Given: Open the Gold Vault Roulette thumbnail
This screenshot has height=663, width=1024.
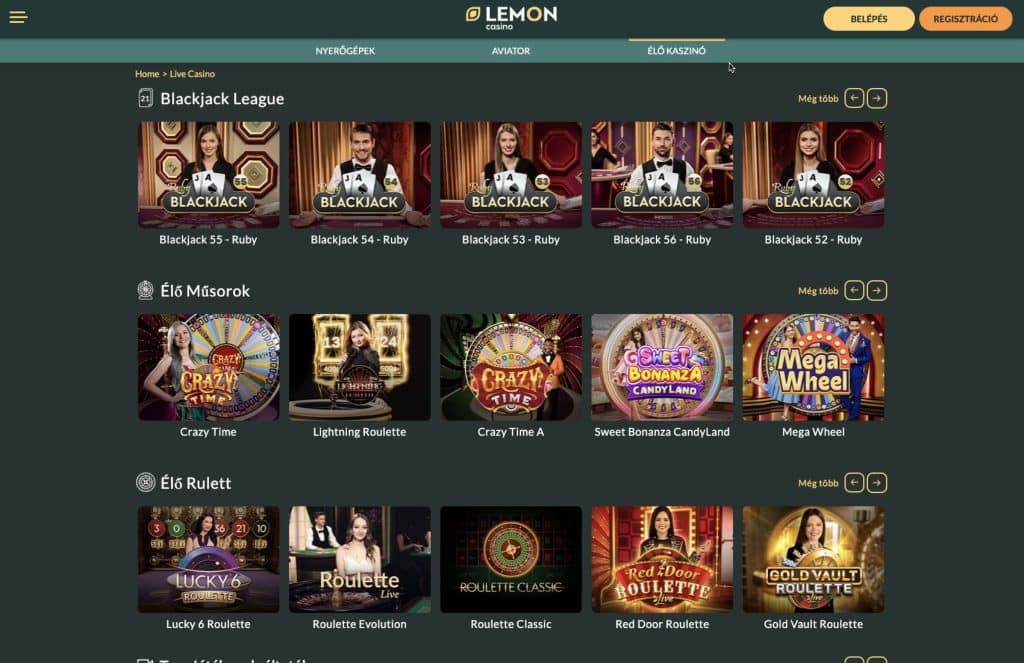Looking at the screenshot, I should pos(813,559).
